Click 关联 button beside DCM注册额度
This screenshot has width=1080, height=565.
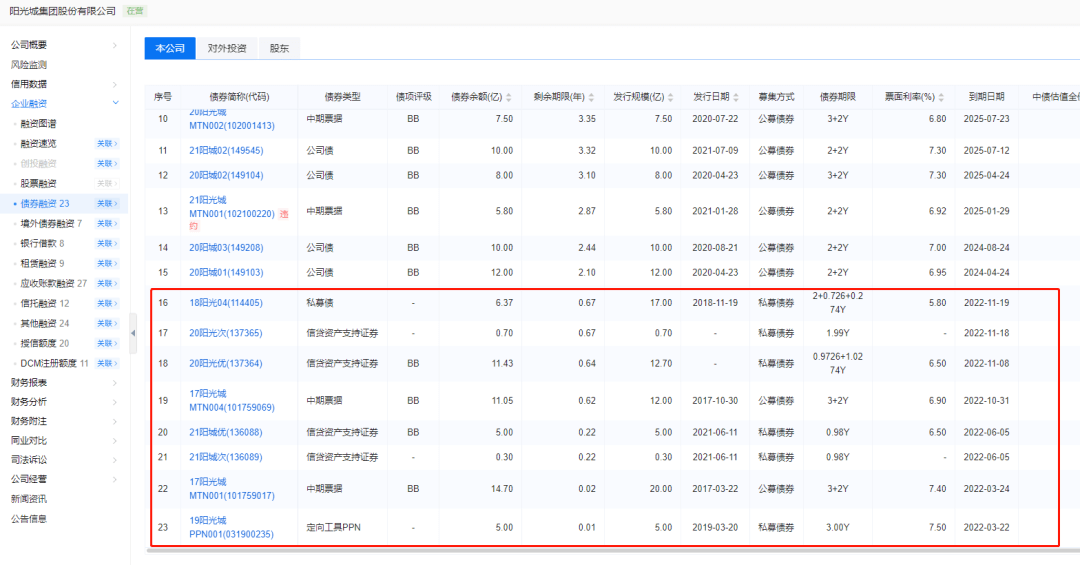107,364
